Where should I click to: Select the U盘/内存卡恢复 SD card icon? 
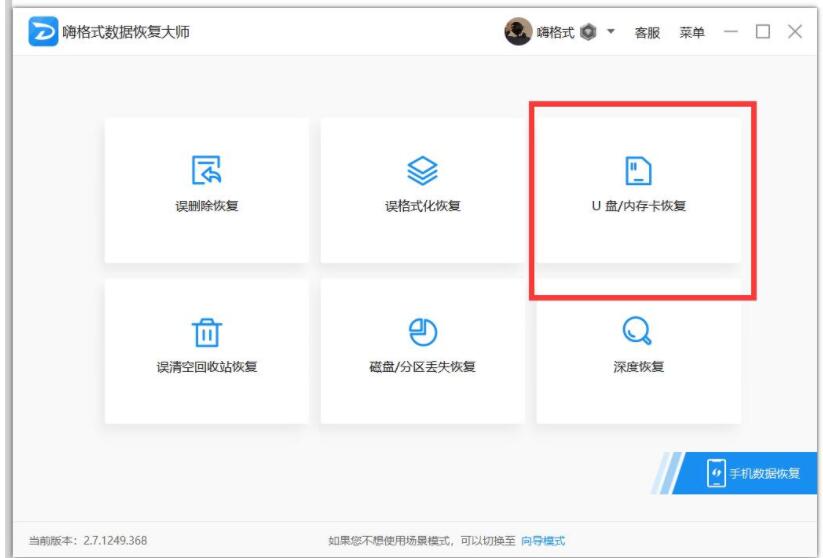[x=638, y=171]
